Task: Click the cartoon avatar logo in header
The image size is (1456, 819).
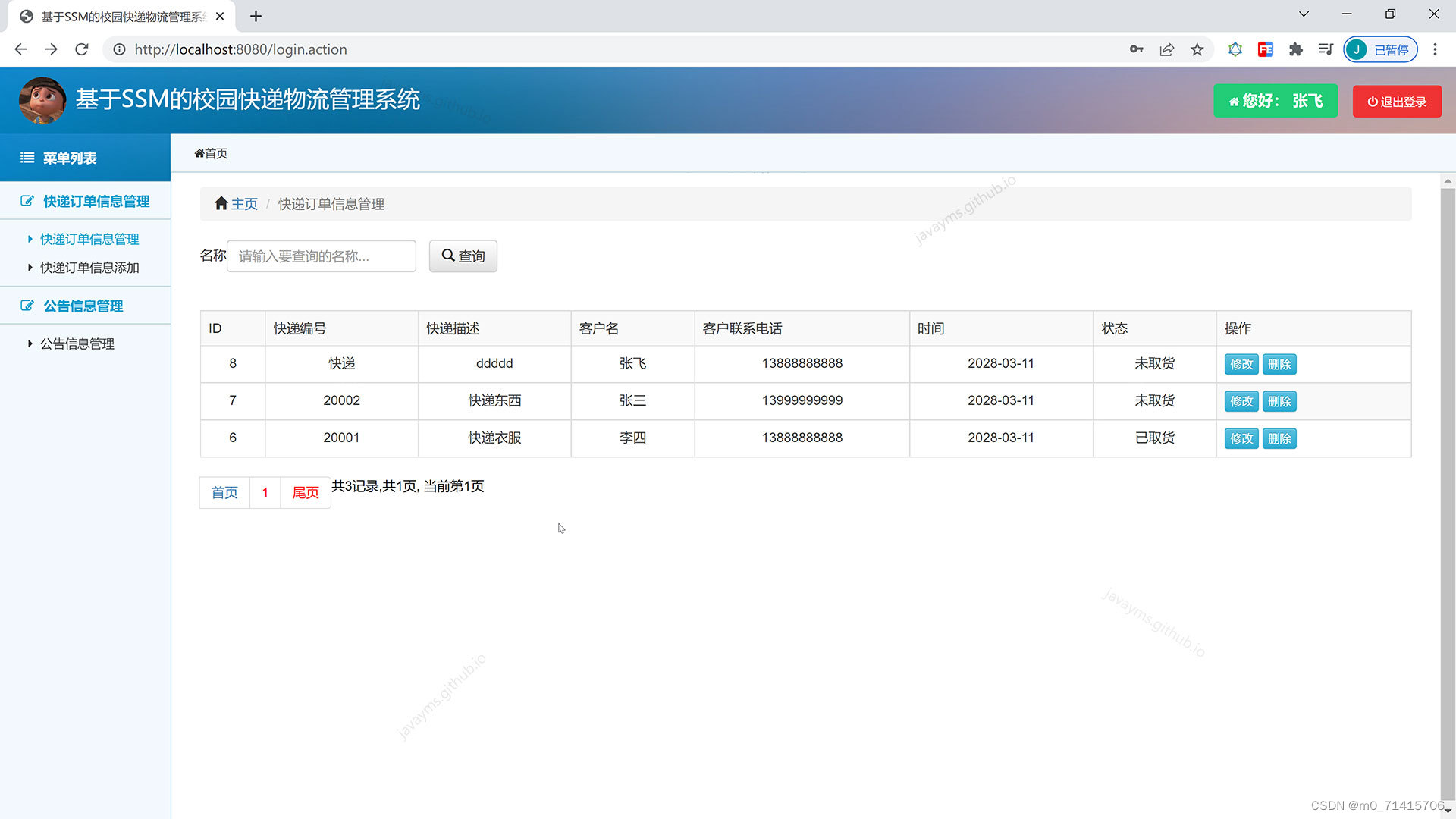Action: [42, 100]
